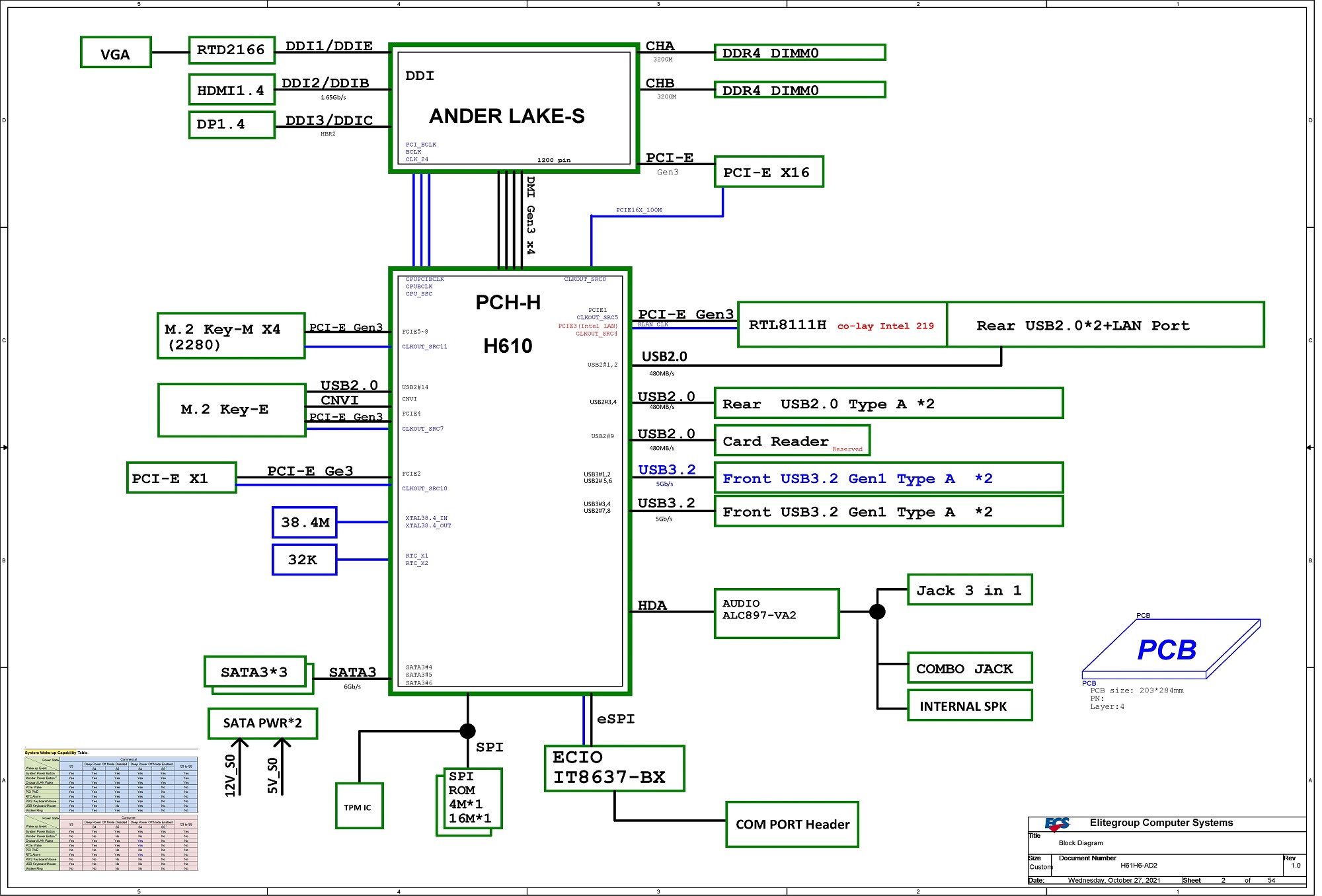This screenshot has height=896, width=1322.
Task: Select the H610 label
Action: point(508,346)
